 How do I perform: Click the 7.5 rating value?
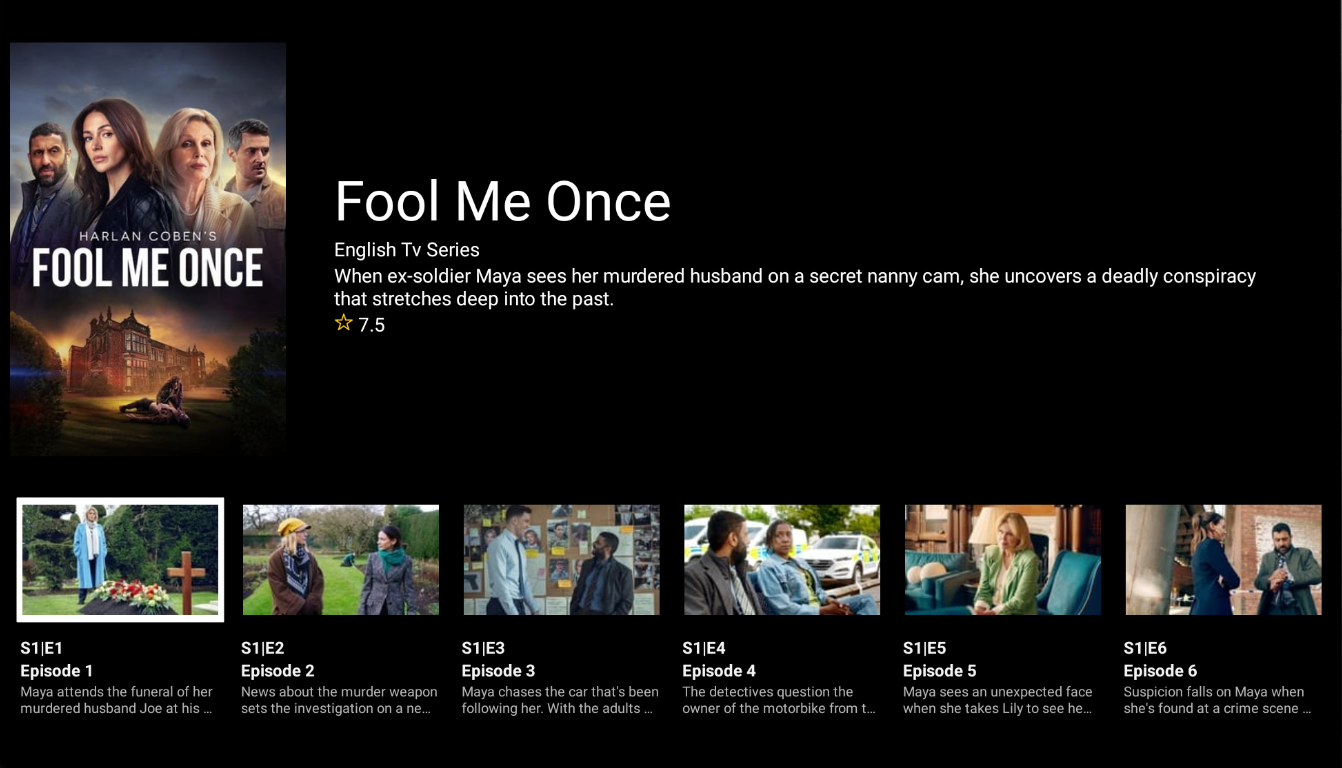point(372,324)
